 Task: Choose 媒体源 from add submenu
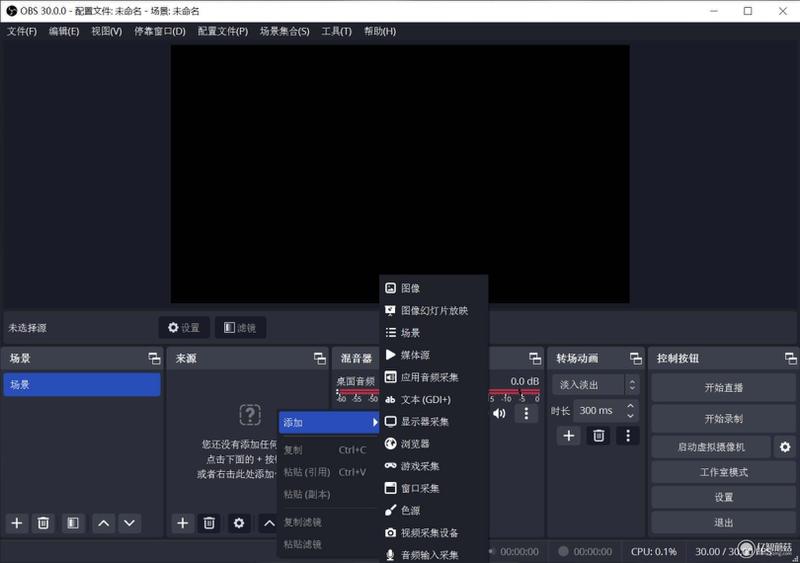point(433,355)
